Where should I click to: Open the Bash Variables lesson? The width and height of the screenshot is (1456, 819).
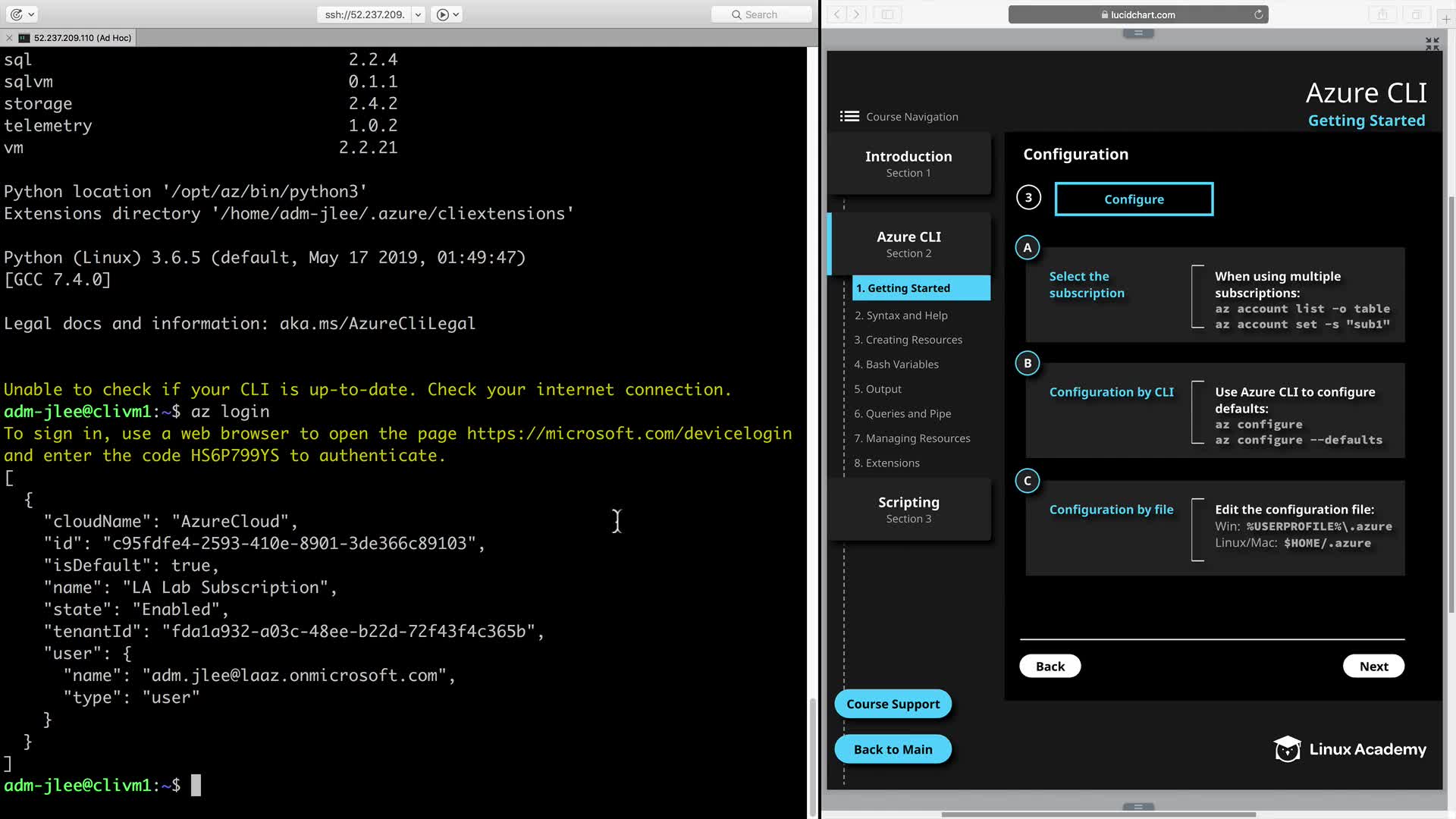tap(896, 365)
